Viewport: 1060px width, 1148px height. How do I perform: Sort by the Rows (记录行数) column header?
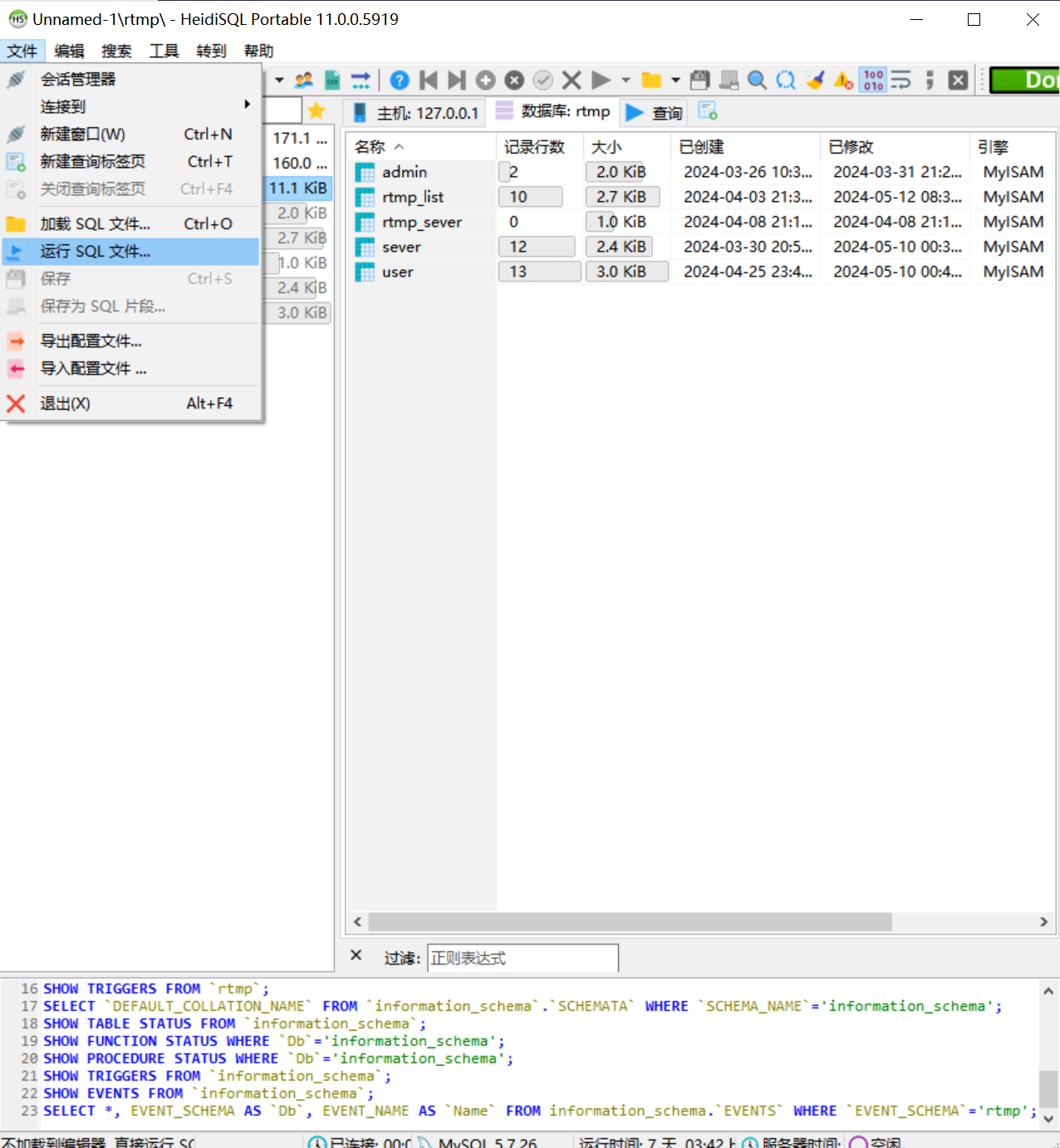[x=540, y=147]
